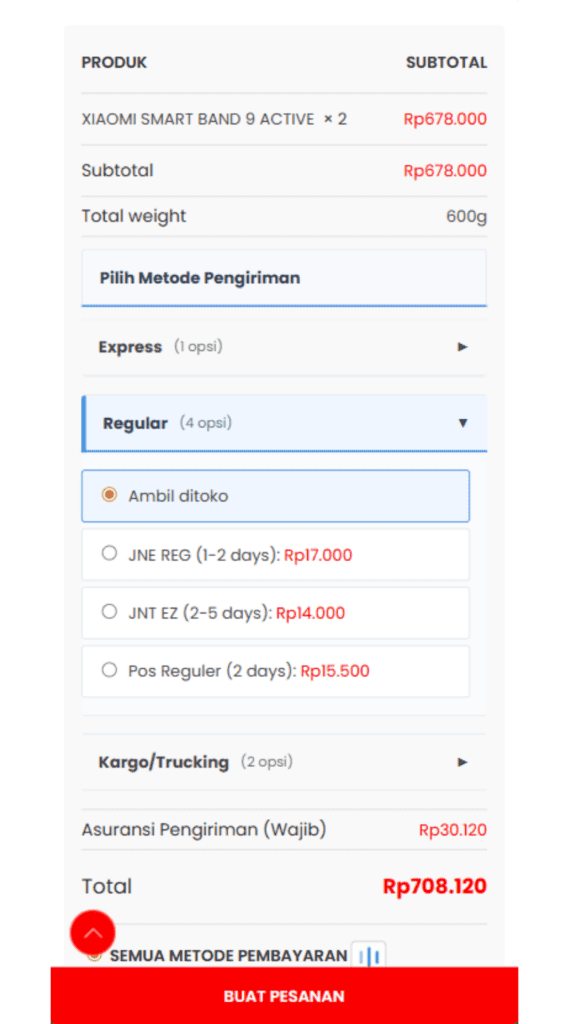
Task: Click the JNE REG Rp17.000 price label
Action: (x=318, y=555)
